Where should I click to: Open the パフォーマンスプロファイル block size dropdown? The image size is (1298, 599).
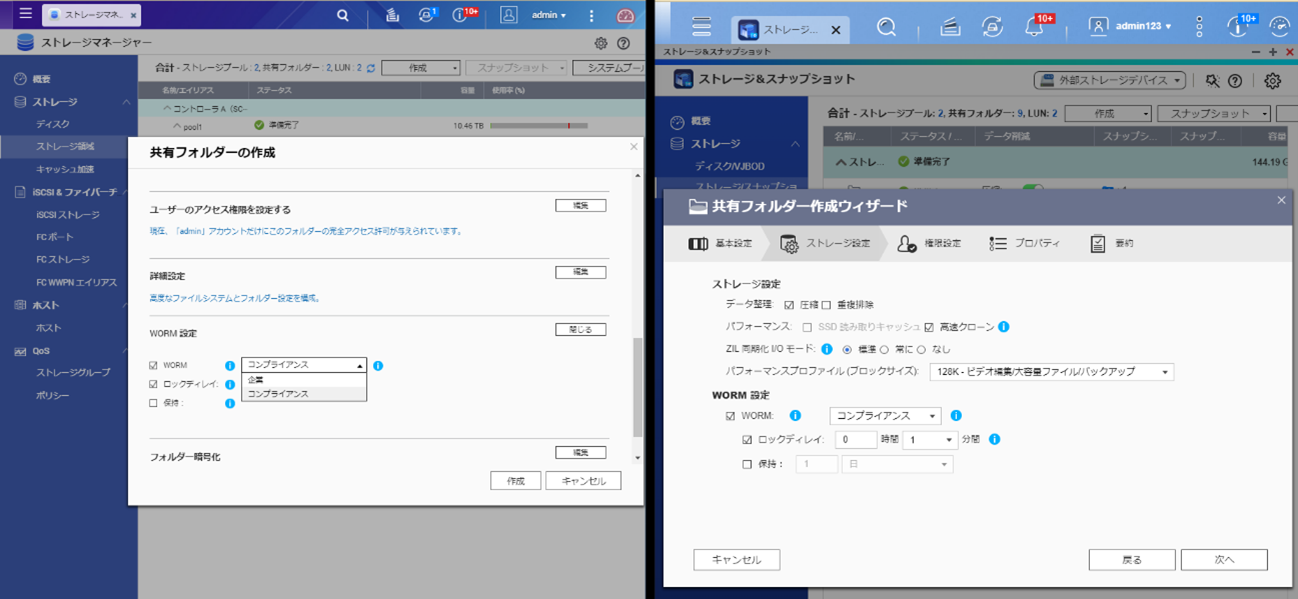(1051, 372)
